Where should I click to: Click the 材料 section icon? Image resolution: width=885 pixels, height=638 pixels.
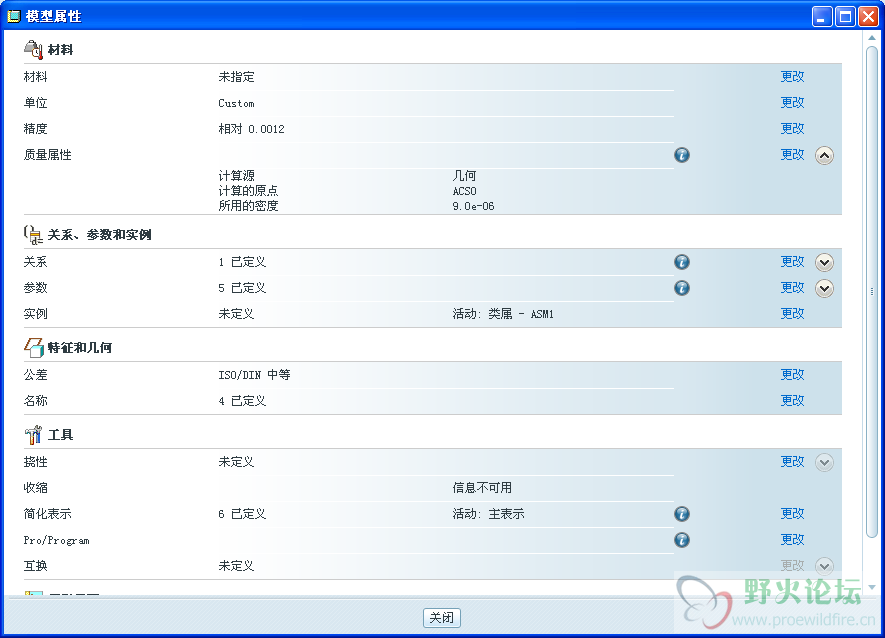tap(33, 50)
